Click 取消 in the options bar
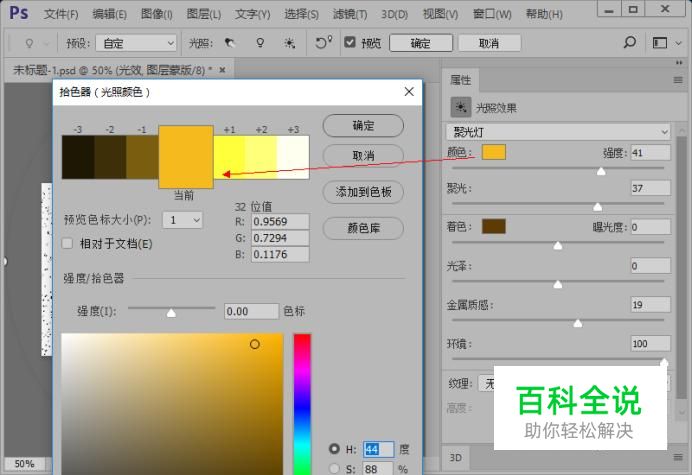The image size is (692, 475). 489,43
